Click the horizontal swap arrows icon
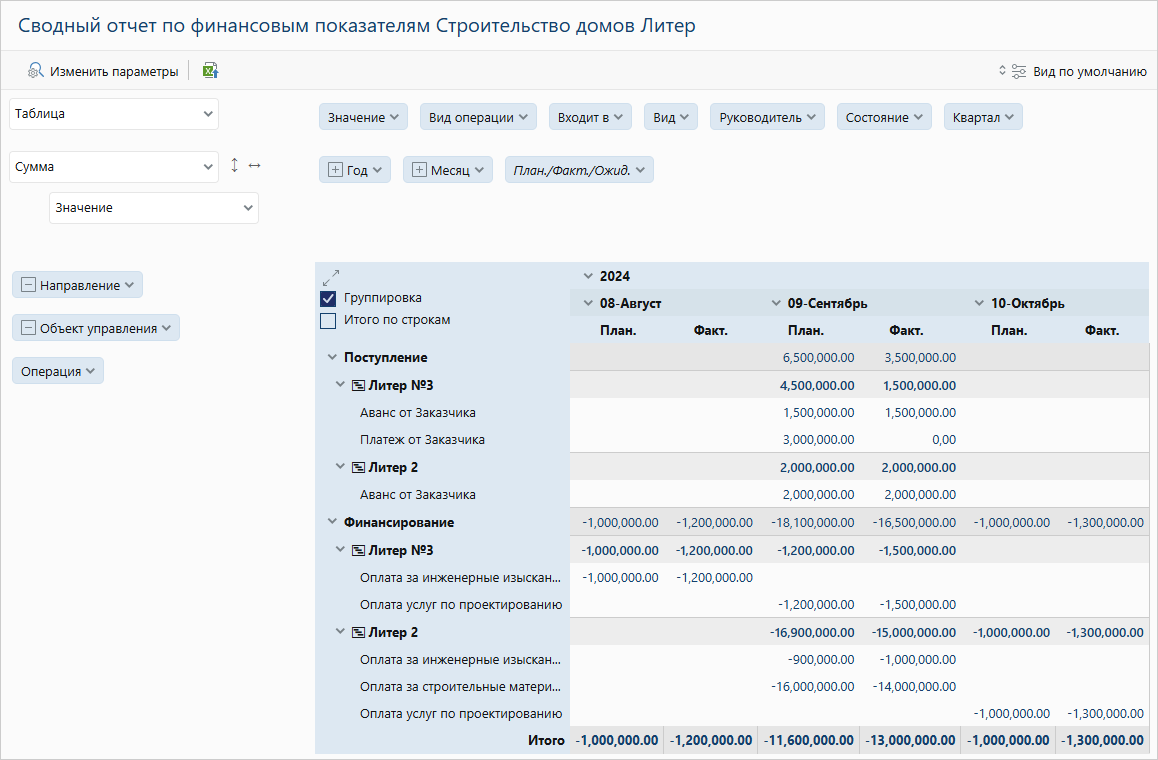The height and width of the screenshot is (760, 1158). [x=254, y=166]
